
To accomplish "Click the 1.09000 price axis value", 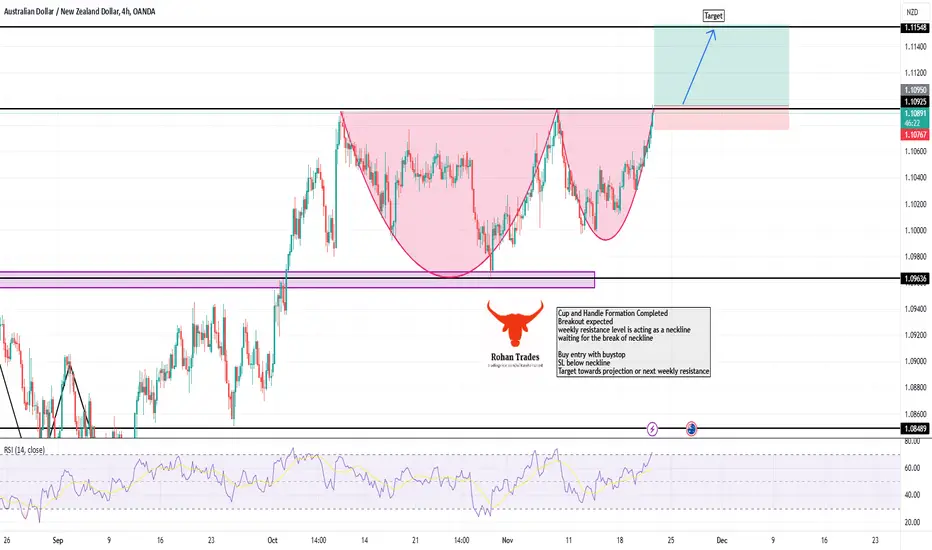I will click(x=915, y=362).
